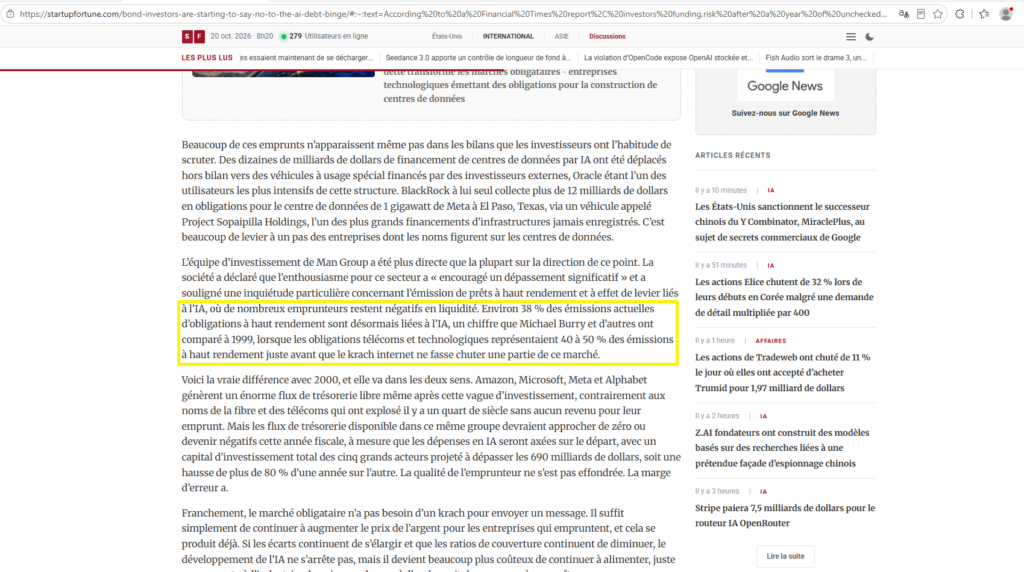Image resolution: width=1024 pixels, height=572 pixels.
Task: Click the 'Lire la suite' button
Action: [785, 556]
